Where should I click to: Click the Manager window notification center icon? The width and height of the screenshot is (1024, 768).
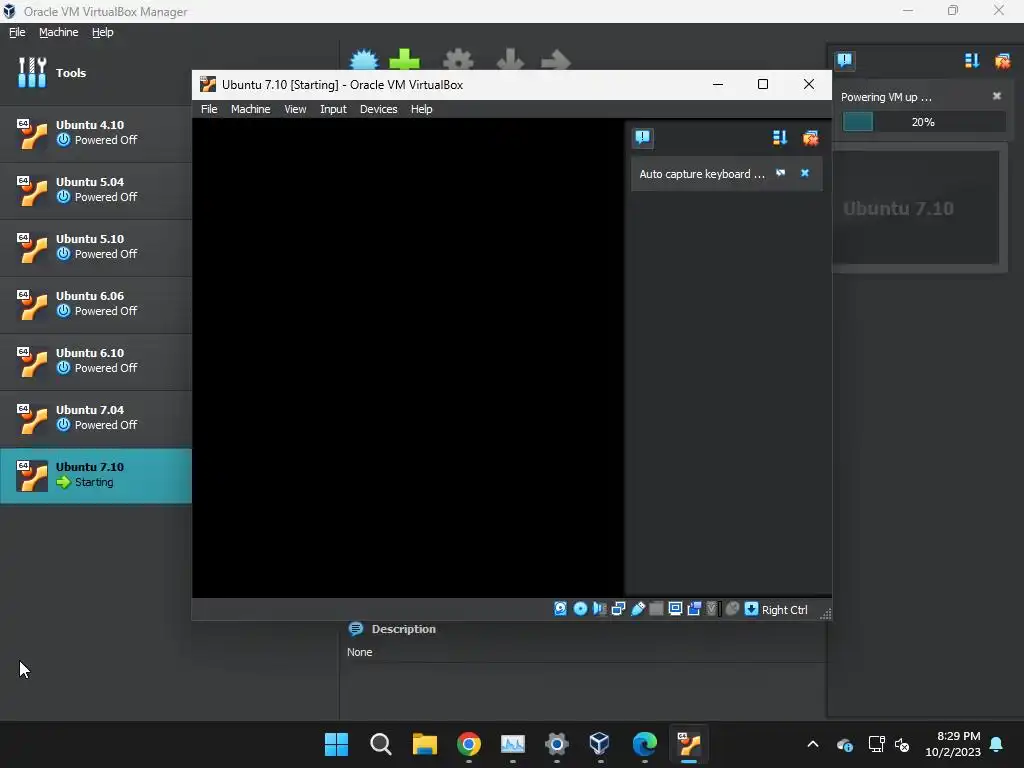tap(844, 61)
